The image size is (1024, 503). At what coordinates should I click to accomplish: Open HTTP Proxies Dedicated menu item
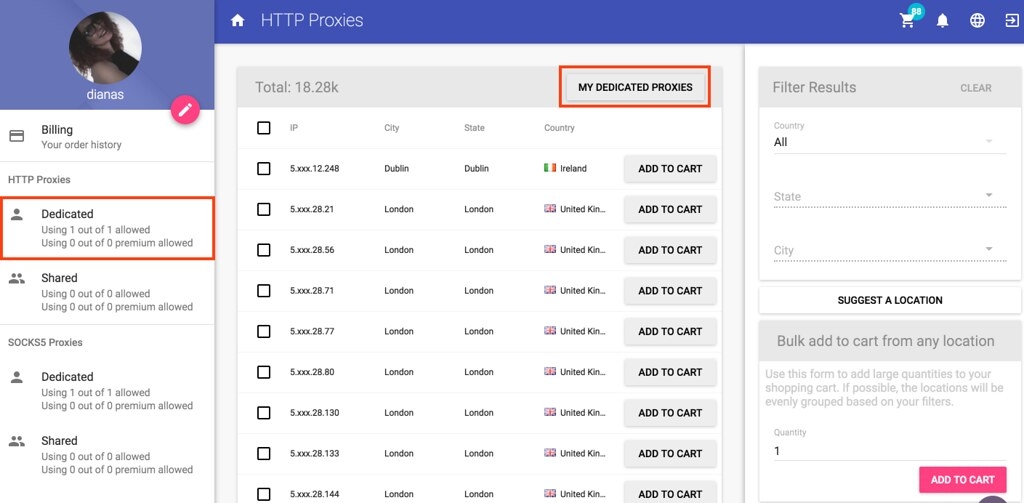(x=107, y=228)
